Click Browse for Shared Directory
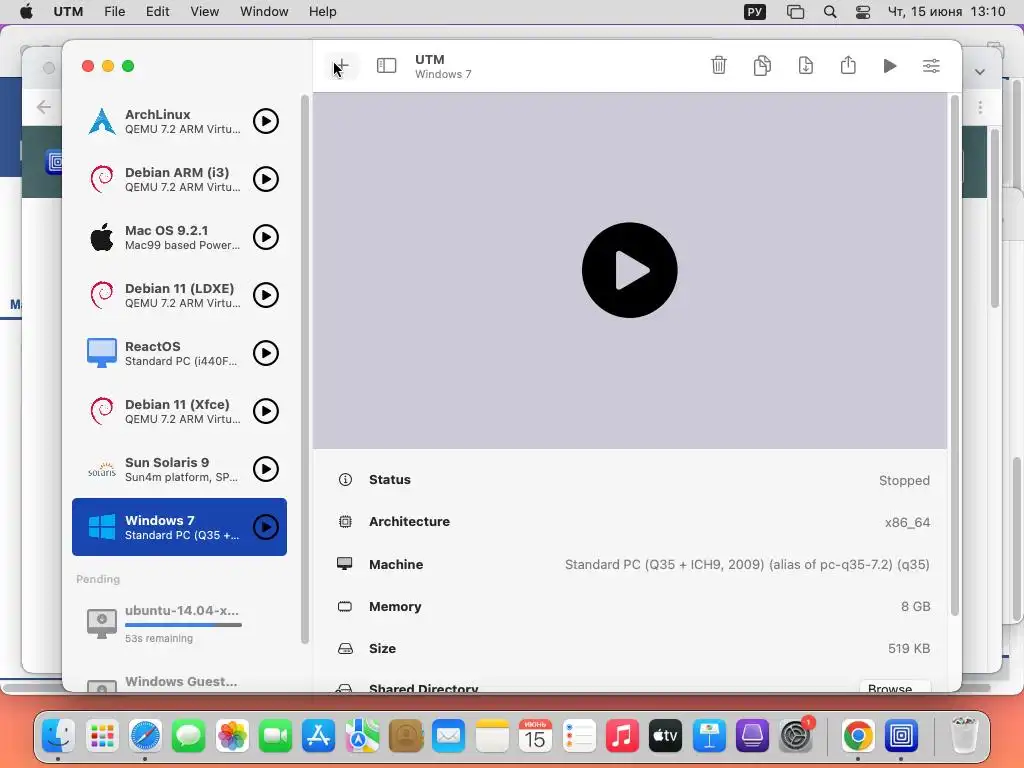 (894, 688)
